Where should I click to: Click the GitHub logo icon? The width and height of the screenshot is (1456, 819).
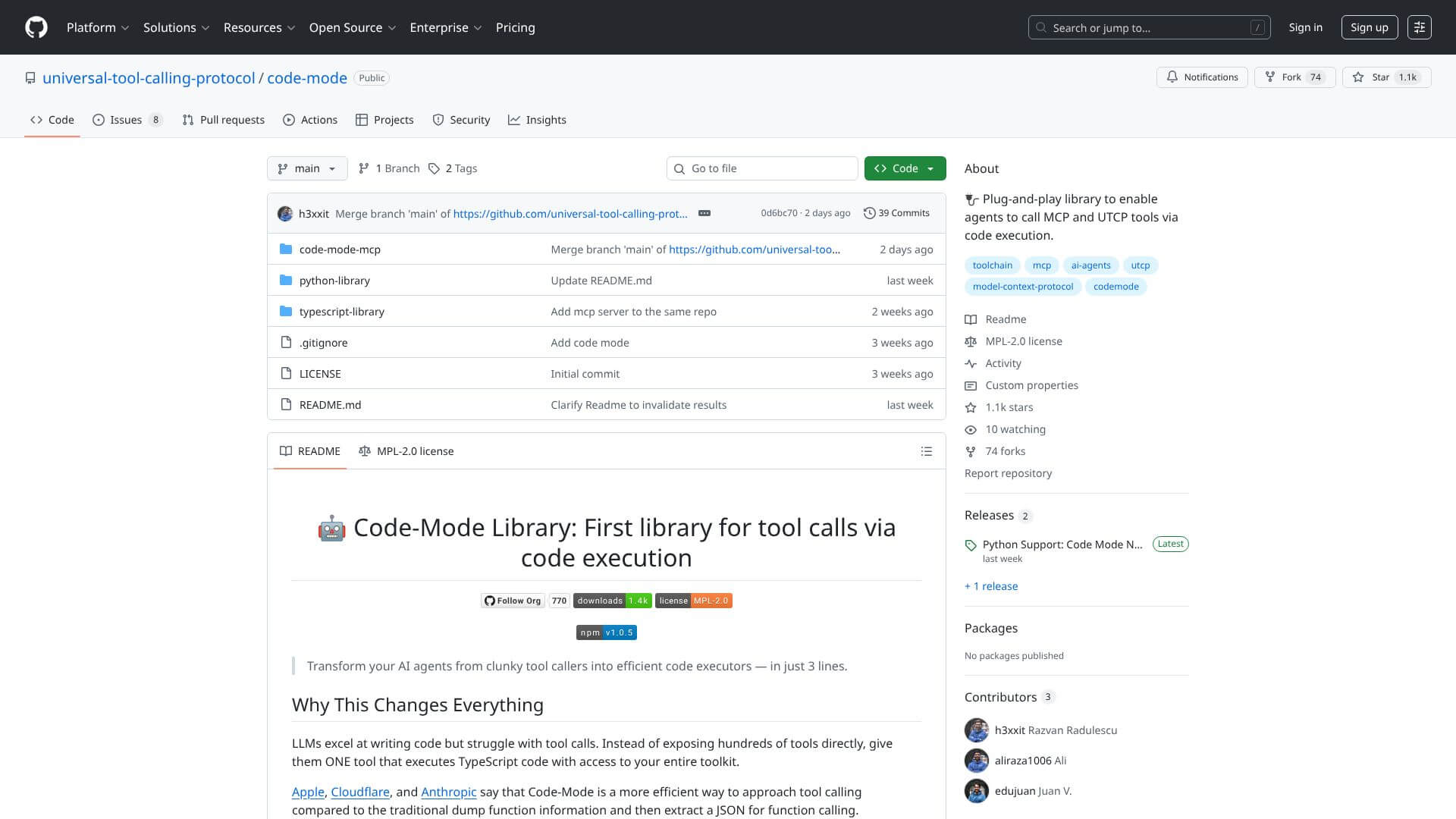coord(36,27)
